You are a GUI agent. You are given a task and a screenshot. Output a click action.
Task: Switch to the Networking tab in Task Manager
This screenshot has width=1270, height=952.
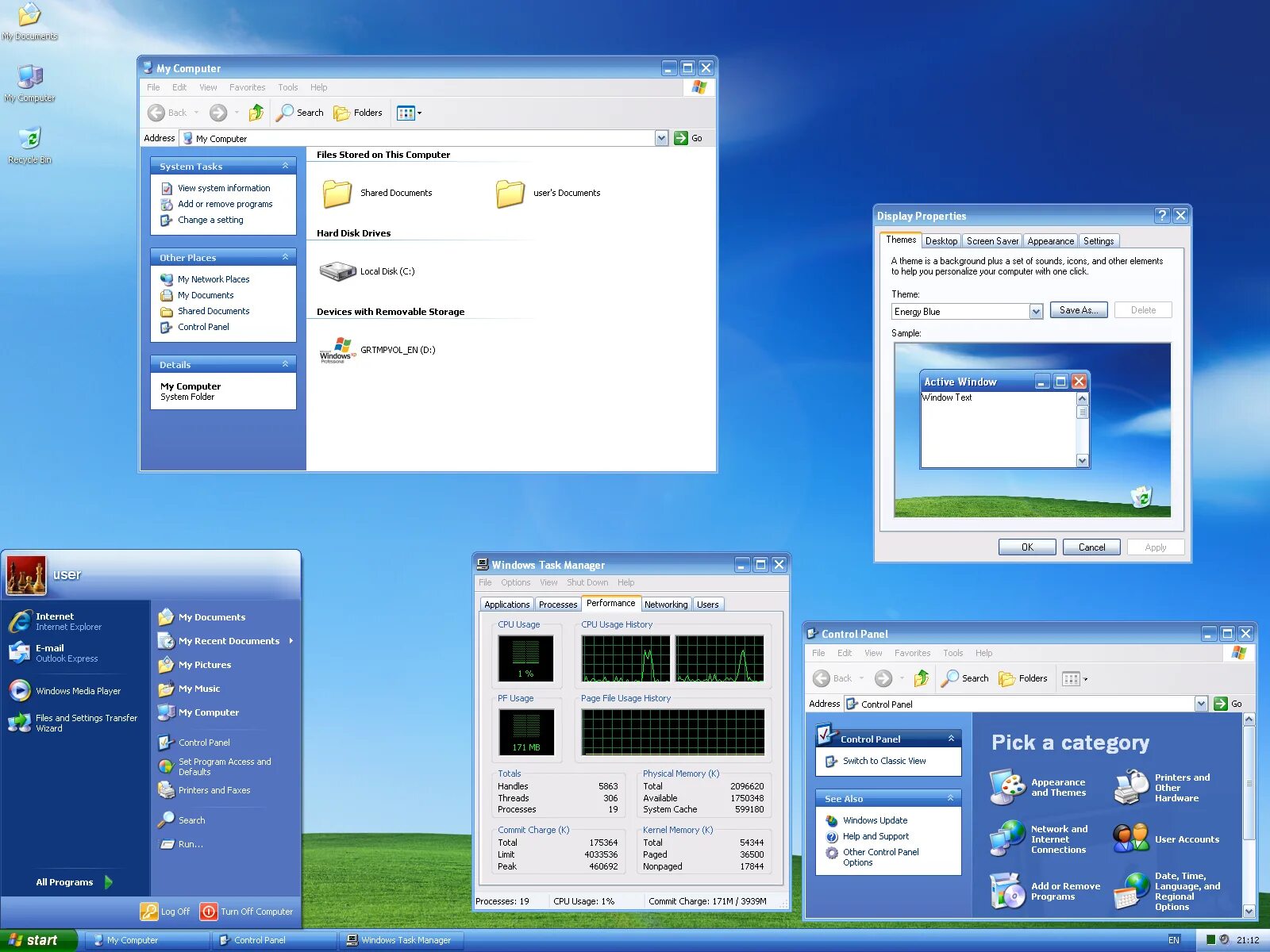click(x=666, y=605)
